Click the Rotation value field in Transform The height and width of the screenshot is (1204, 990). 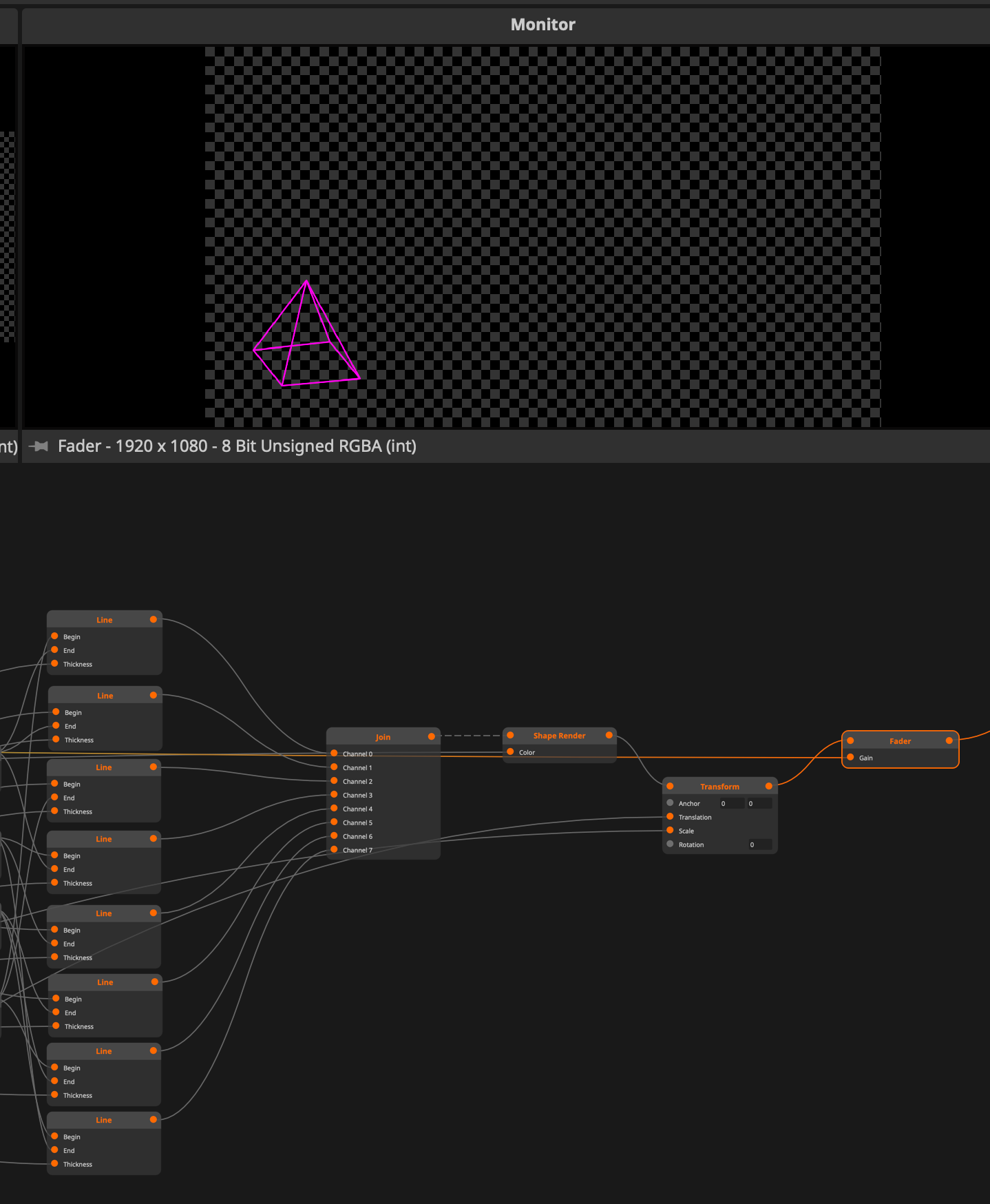tap(759, 844)
